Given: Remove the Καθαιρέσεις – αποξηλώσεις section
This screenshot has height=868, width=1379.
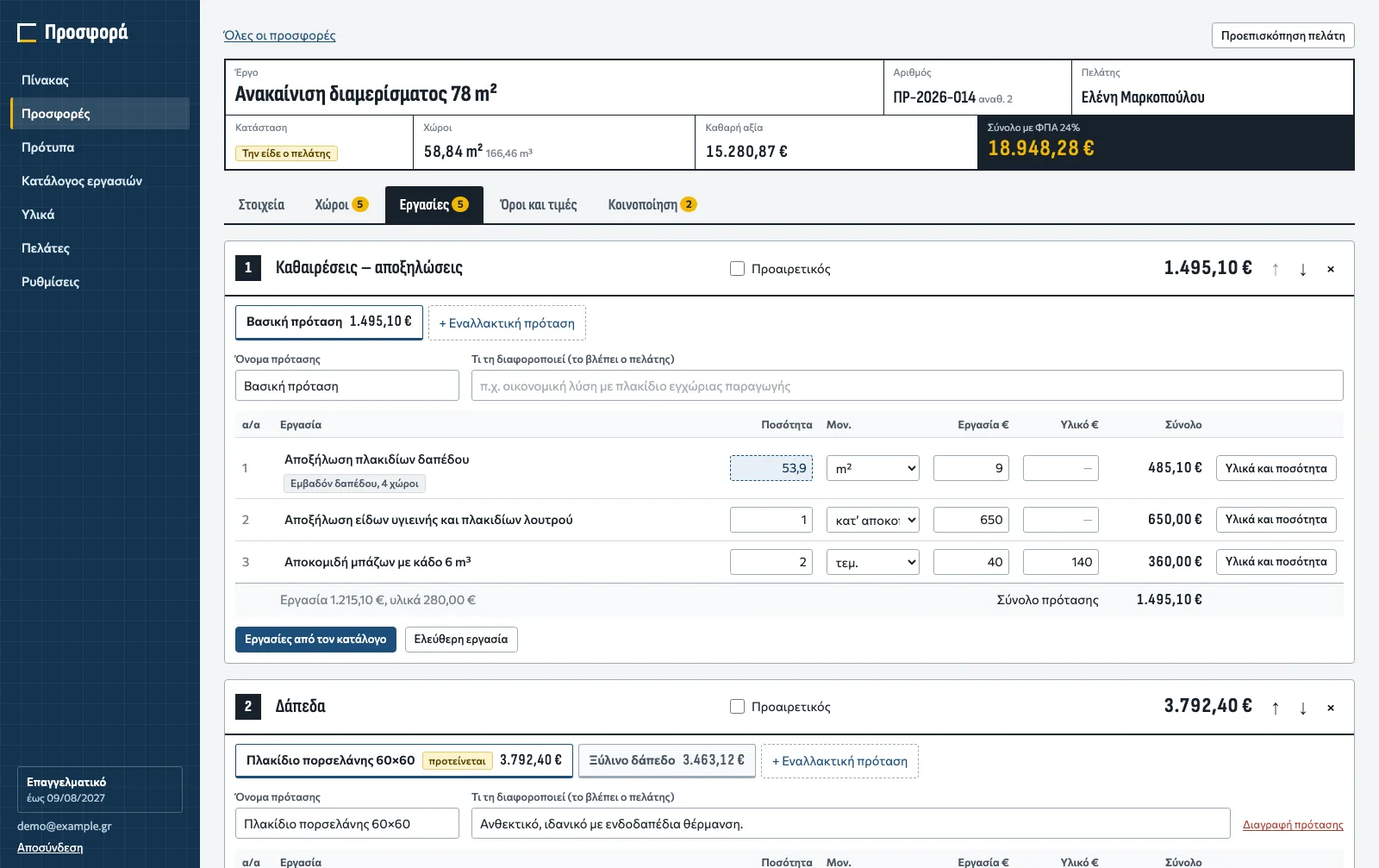Looking at the screenshot, I should pos(1331,269).
